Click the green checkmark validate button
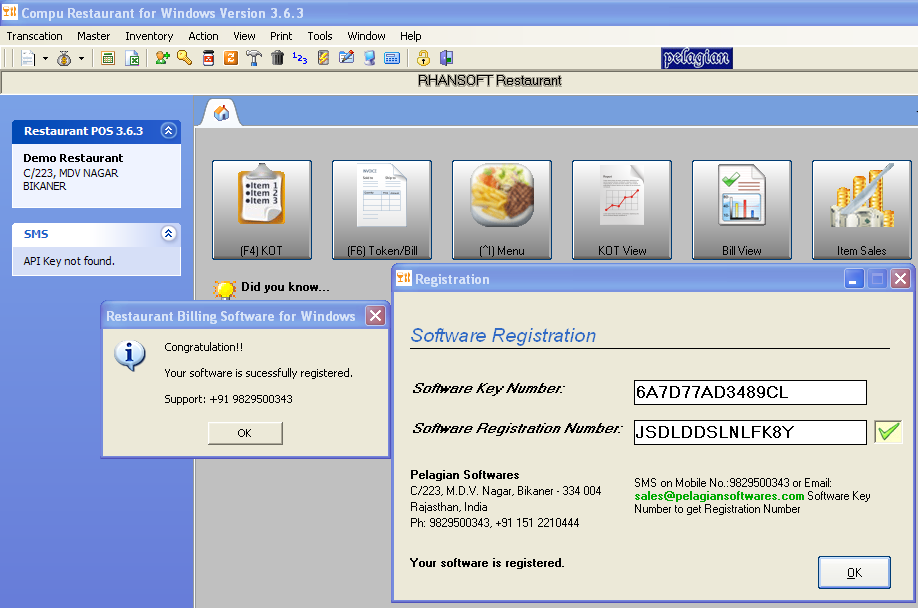The image size is (918, 608). [x=888, y=432]
